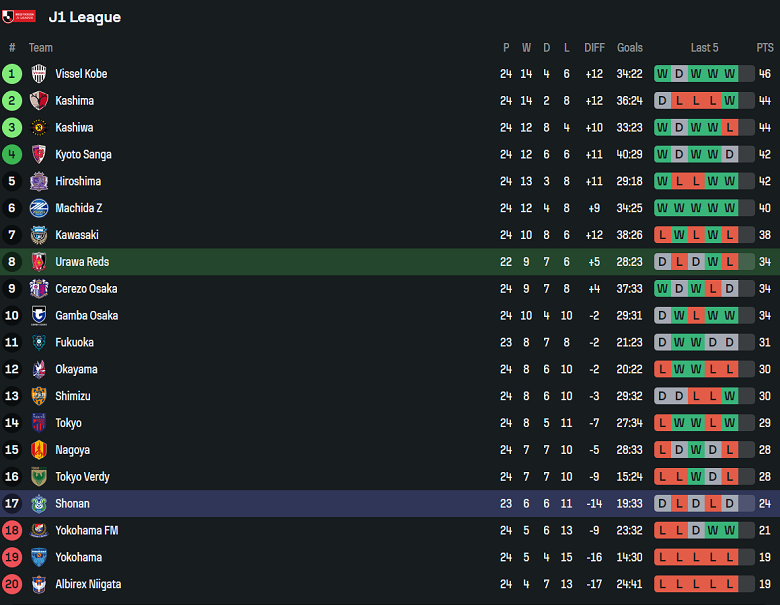Open the Cerezo Osaka team page
This screenshot has height=605, width=780.
click(86, 289)
